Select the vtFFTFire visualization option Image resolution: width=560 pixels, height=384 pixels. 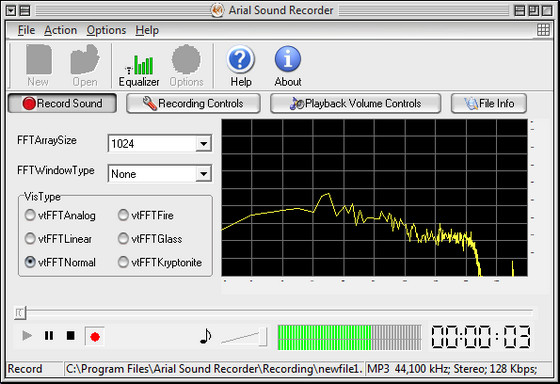tap(123, 215)
